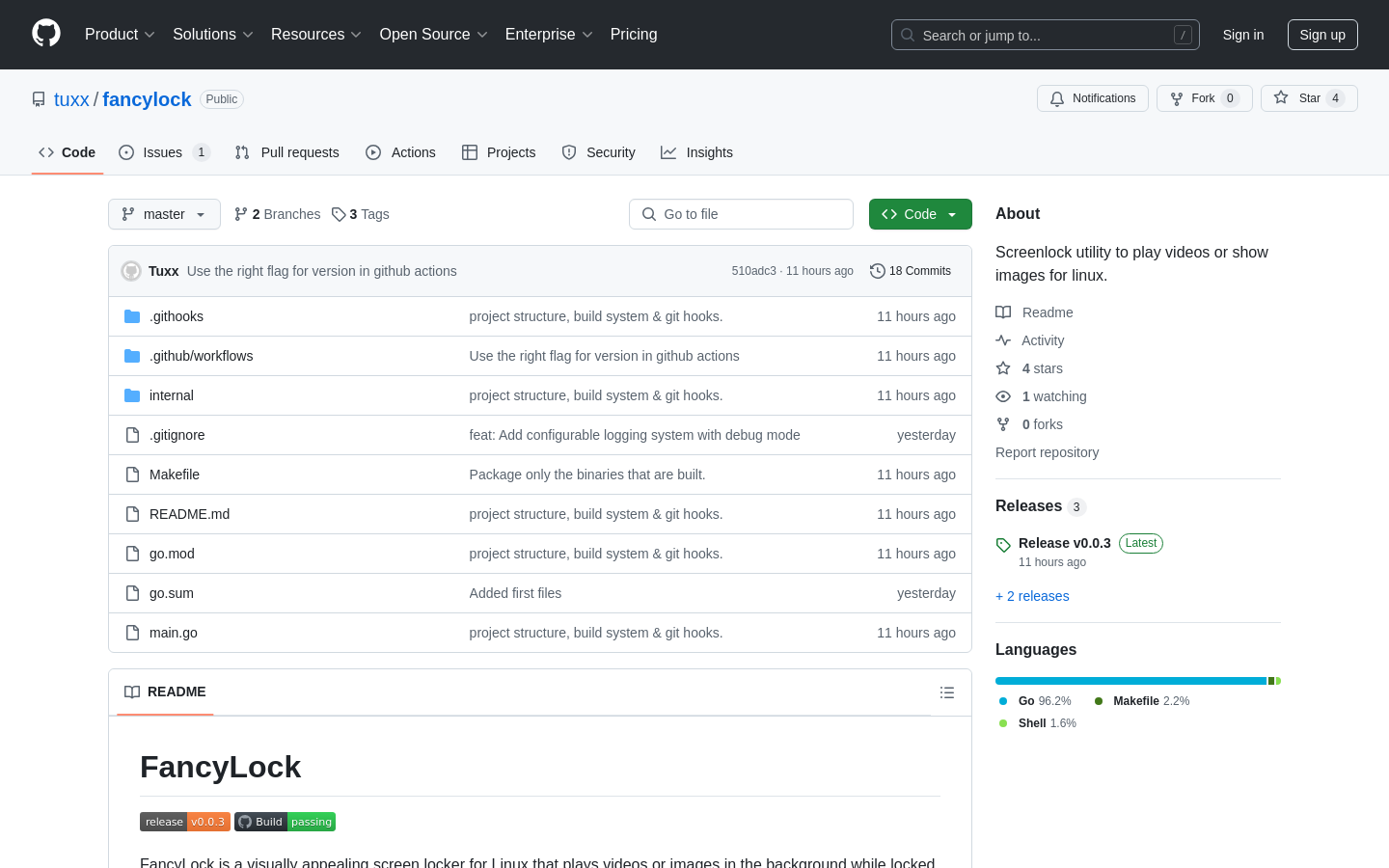Click the .githooks folder icon
The image size is (1389, 868).
click(x=132, y=316)
